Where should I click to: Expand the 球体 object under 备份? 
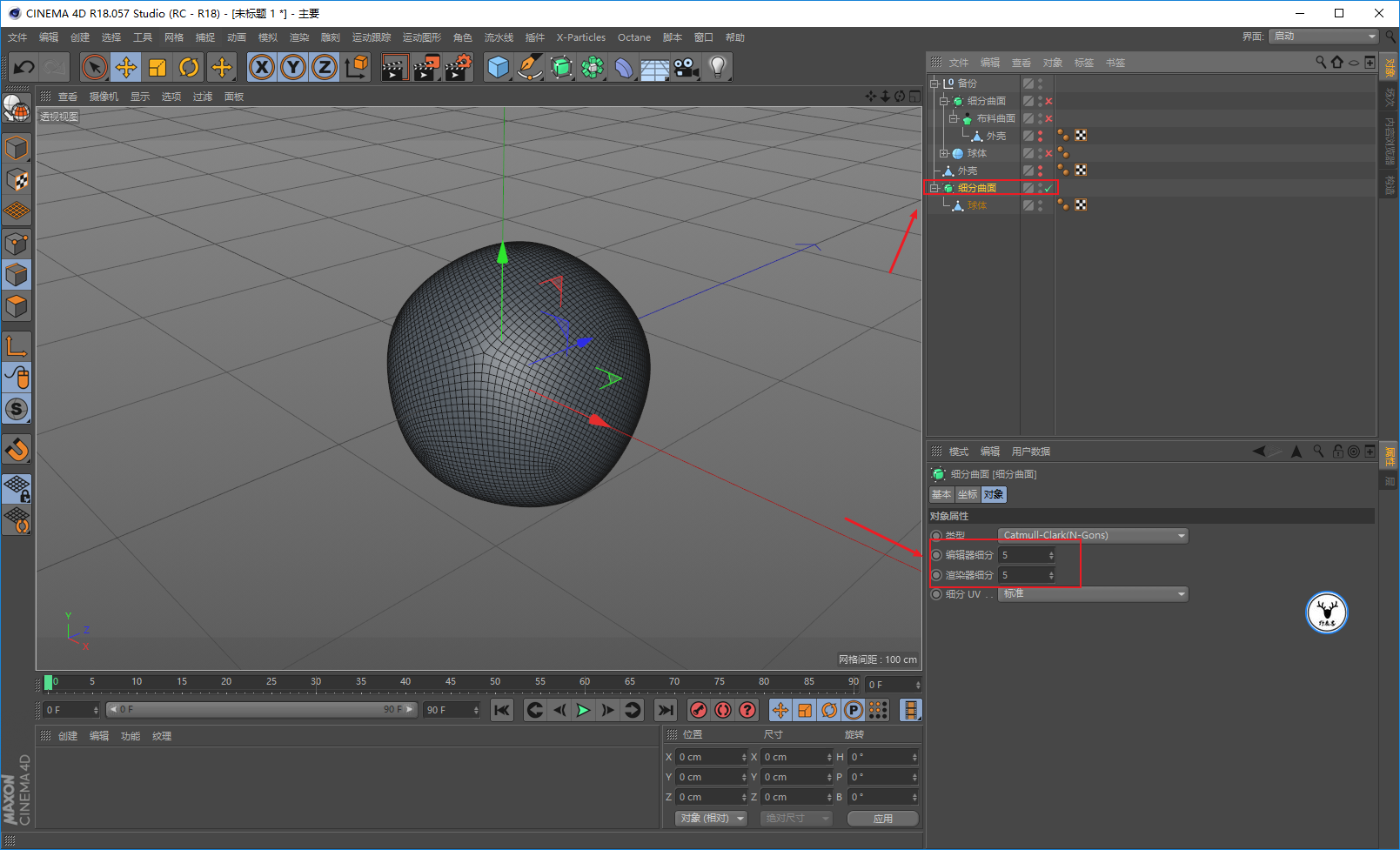pos(944,153)
